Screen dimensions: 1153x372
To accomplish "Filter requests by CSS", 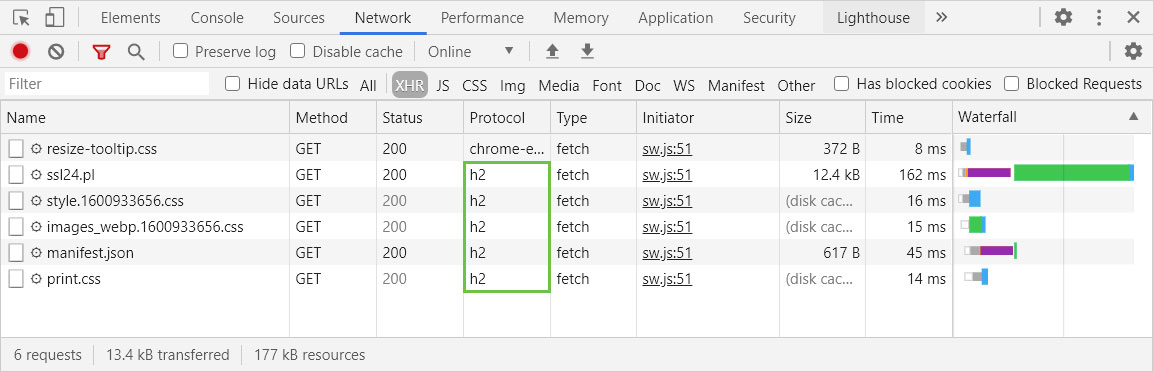I will pyautogui.click(x=474, y=85).
